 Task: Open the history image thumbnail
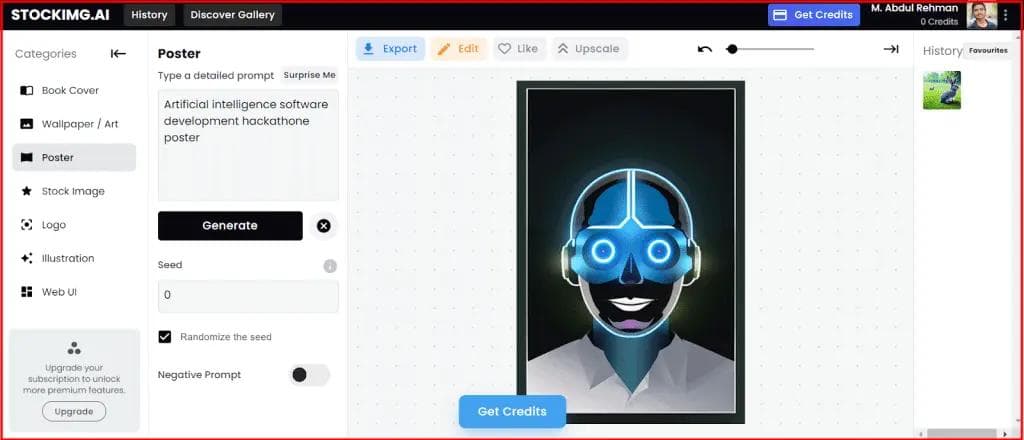tap(941, 90)
